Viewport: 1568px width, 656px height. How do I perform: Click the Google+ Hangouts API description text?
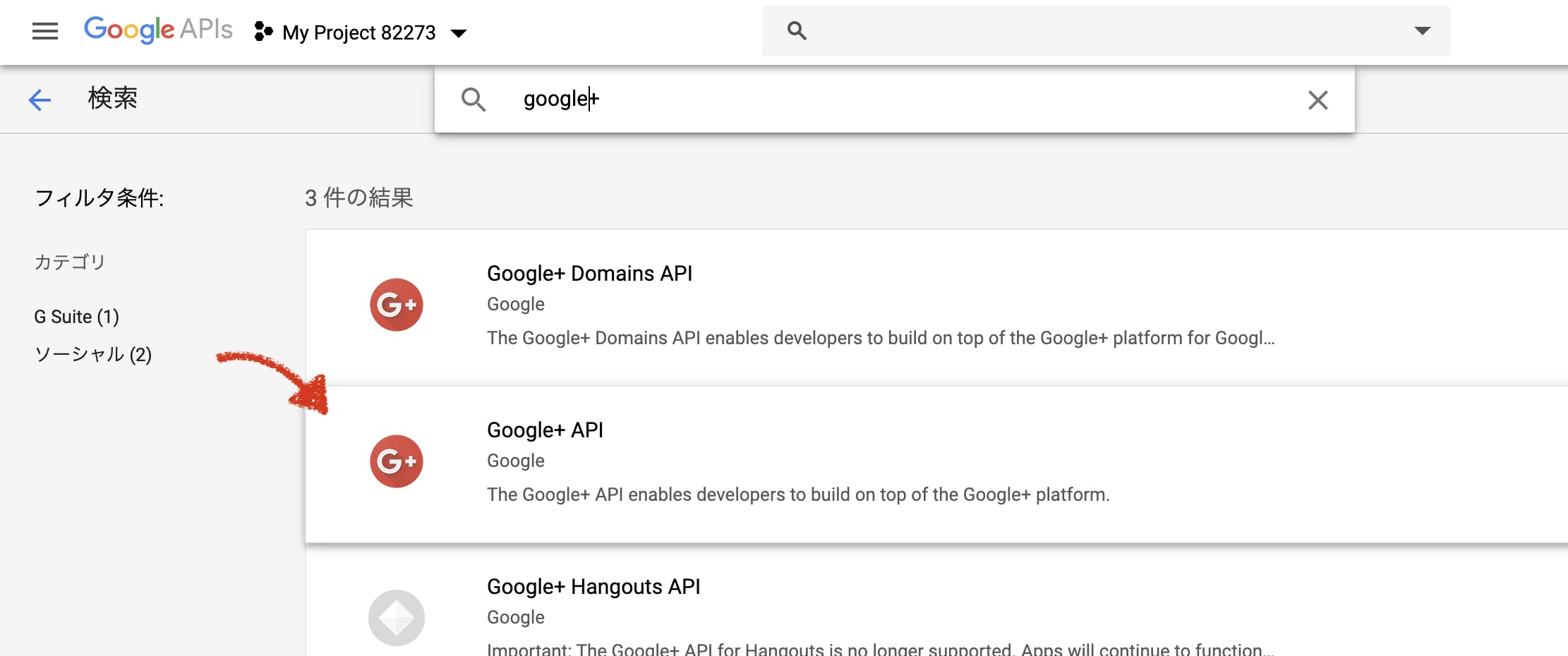(x=881, y=648)
